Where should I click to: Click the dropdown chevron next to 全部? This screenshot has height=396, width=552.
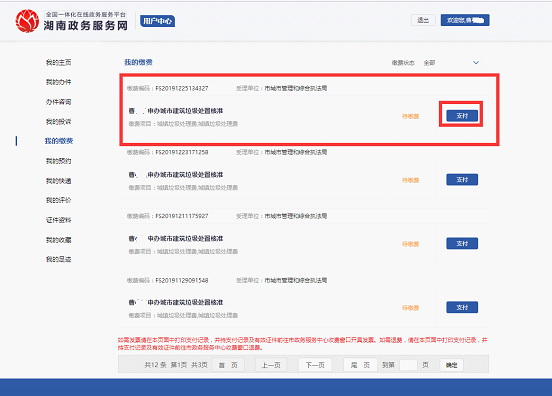pyautogui.click(x=476, y=63)
